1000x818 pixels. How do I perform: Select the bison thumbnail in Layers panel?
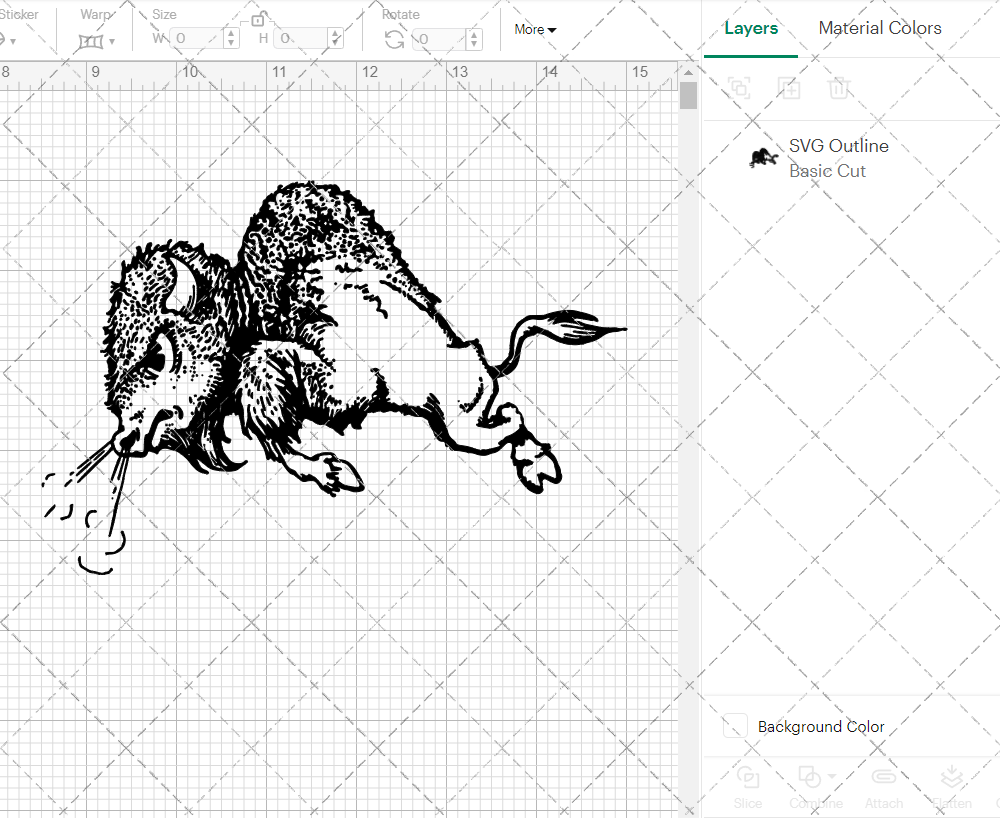763,157
